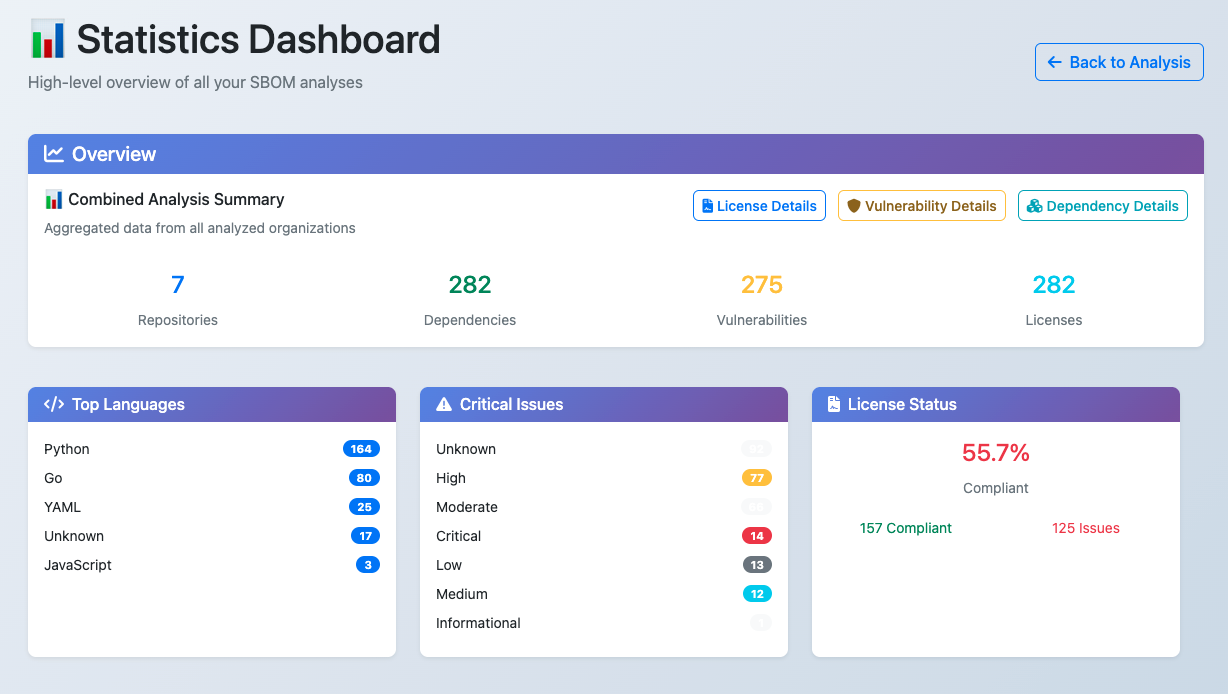The width and height of the screenshot is (1228, 694).
Task: Click the bar chart icon beside Statistics Dashboard
Action: [x=47, y=40]
